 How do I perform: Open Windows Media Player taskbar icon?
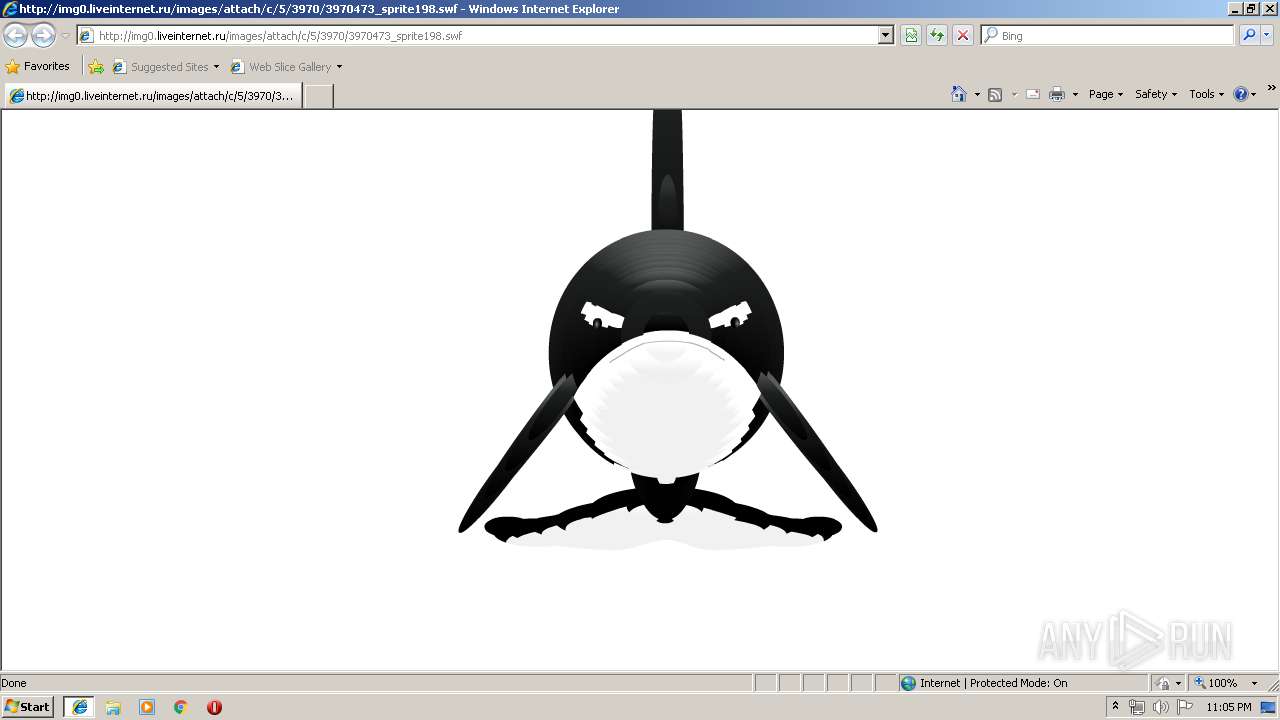click(x=147, y=707)
